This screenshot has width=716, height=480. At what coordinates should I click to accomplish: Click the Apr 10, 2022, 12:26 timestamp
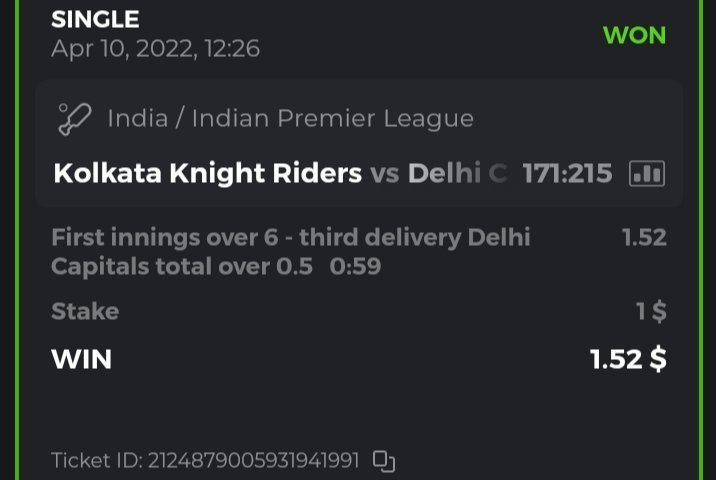tap(155, 48)
